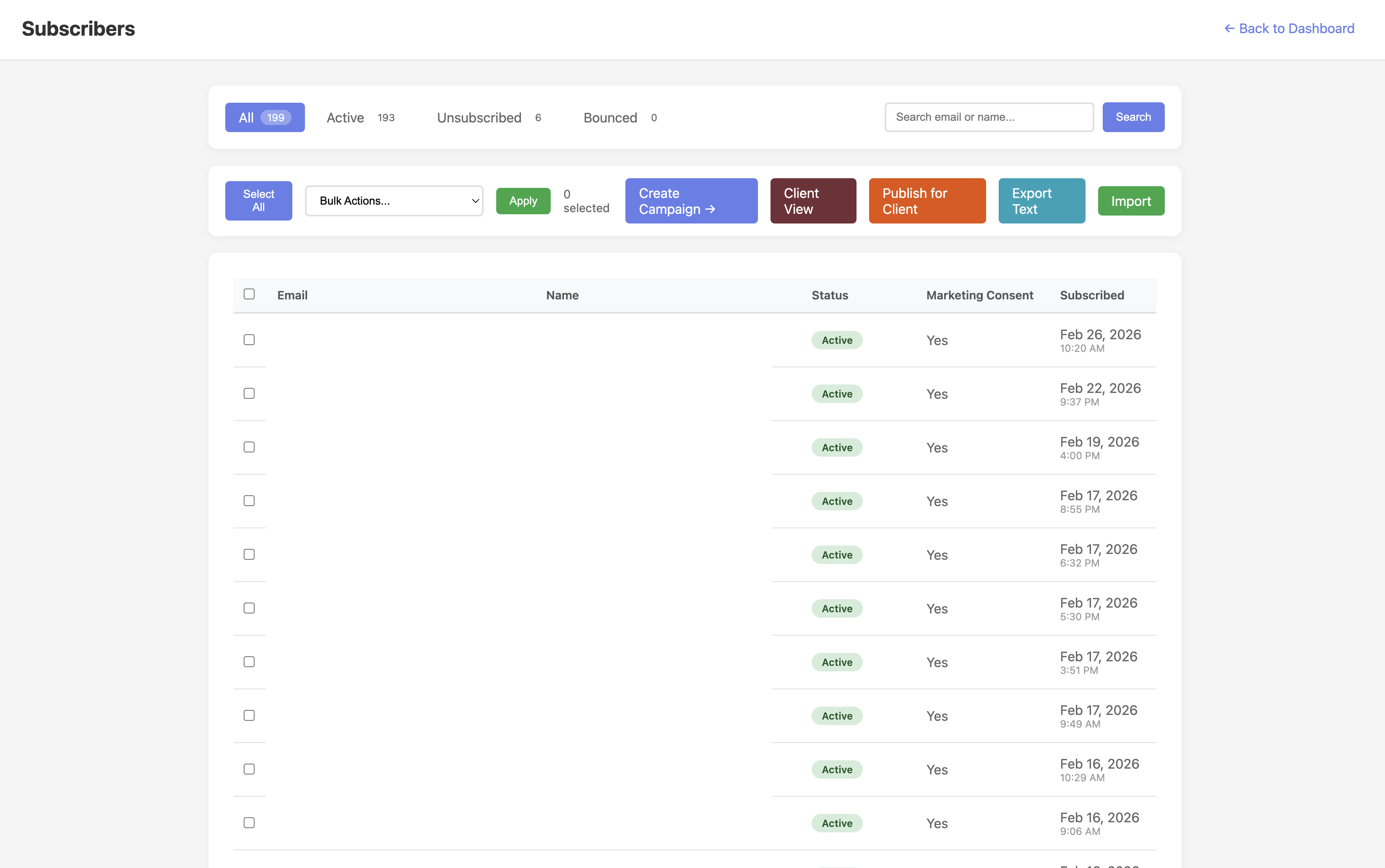Select the All 199 filter tab

[265, 117]
